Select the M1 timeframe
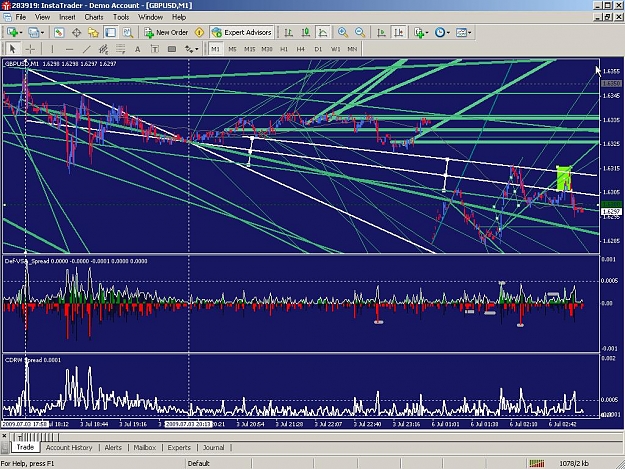Screen dimensions: 625x469 click(215, 49)
